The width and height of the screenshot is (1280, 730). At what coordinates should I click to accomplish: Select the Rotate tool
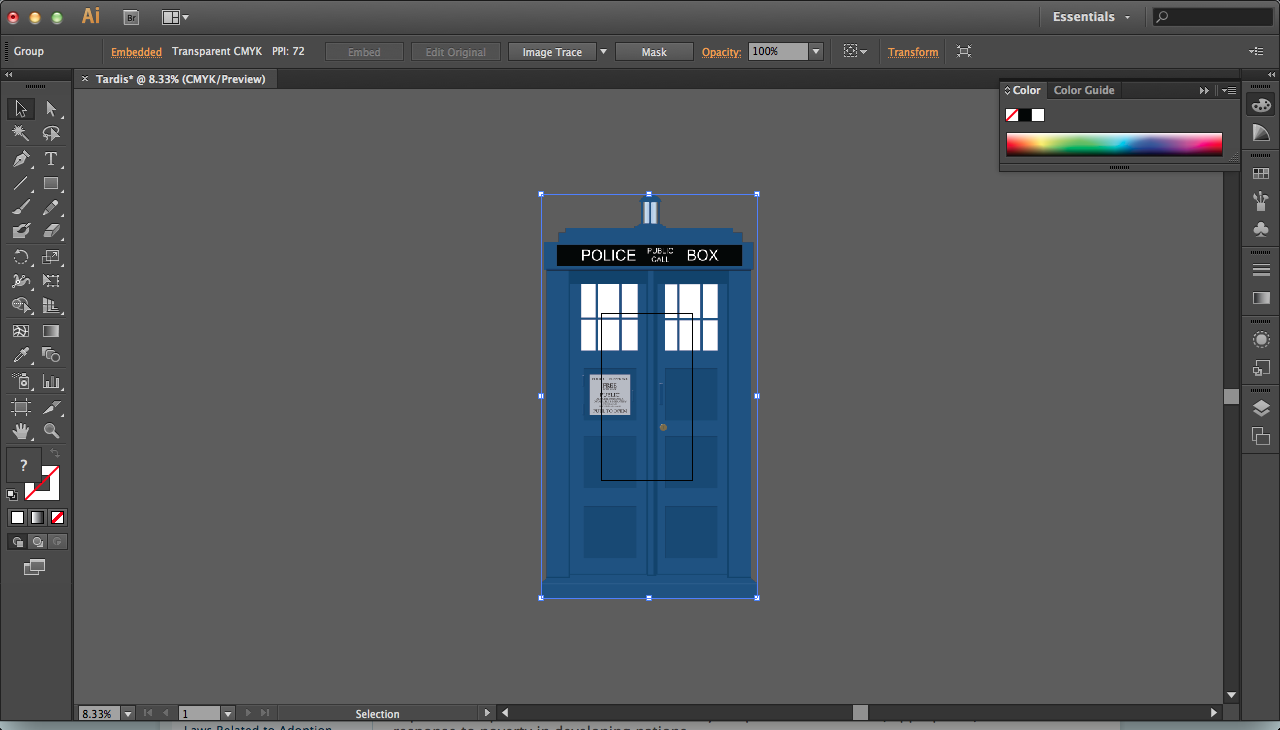coord(21,257)
